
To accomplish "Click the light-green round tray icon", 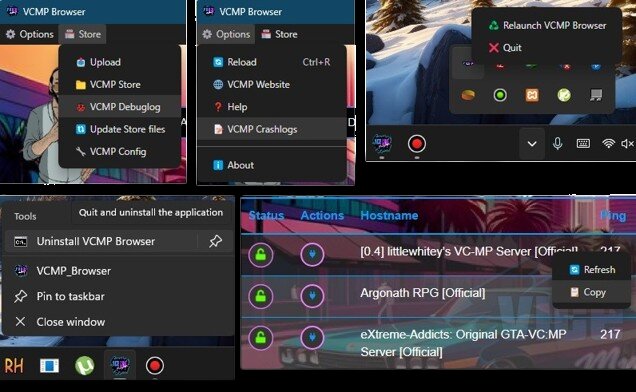I will [x=564, y=95].
